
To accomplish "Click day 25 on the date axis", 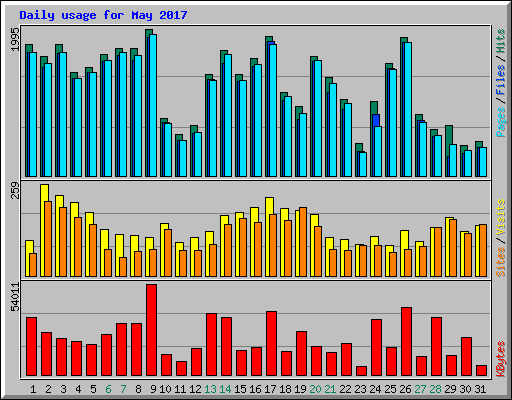I will pyautogui.click(x=390, y=389).
